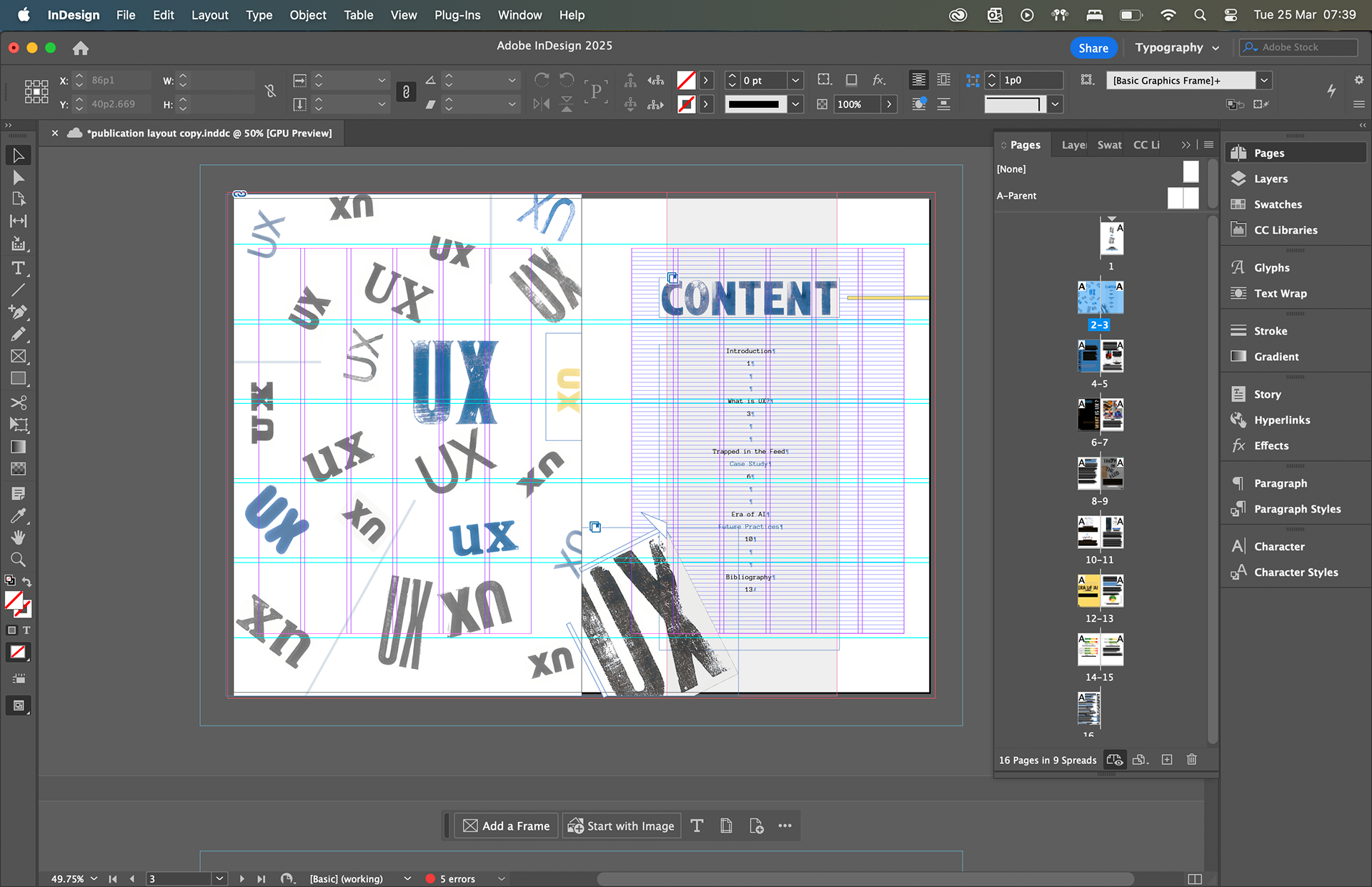The height and width of the screenshot is (887, 1372).
Task: Toggle screen mode button in toolbox
Action: [19, 705]
